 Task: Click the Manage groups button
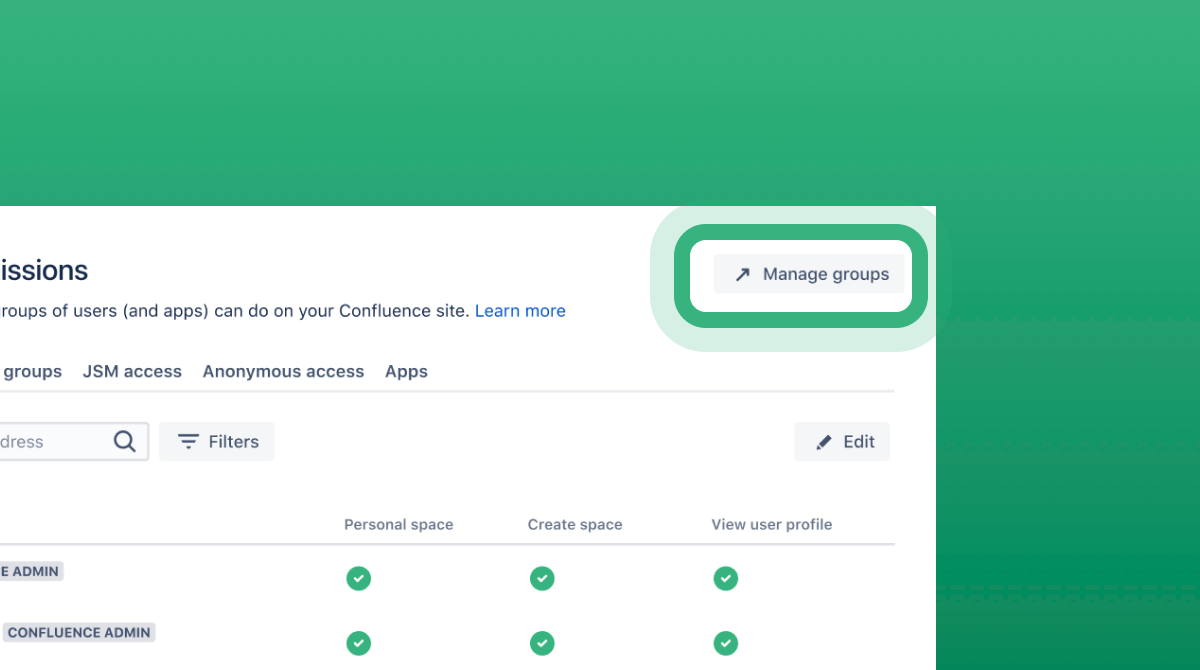[x=809, y=274]
